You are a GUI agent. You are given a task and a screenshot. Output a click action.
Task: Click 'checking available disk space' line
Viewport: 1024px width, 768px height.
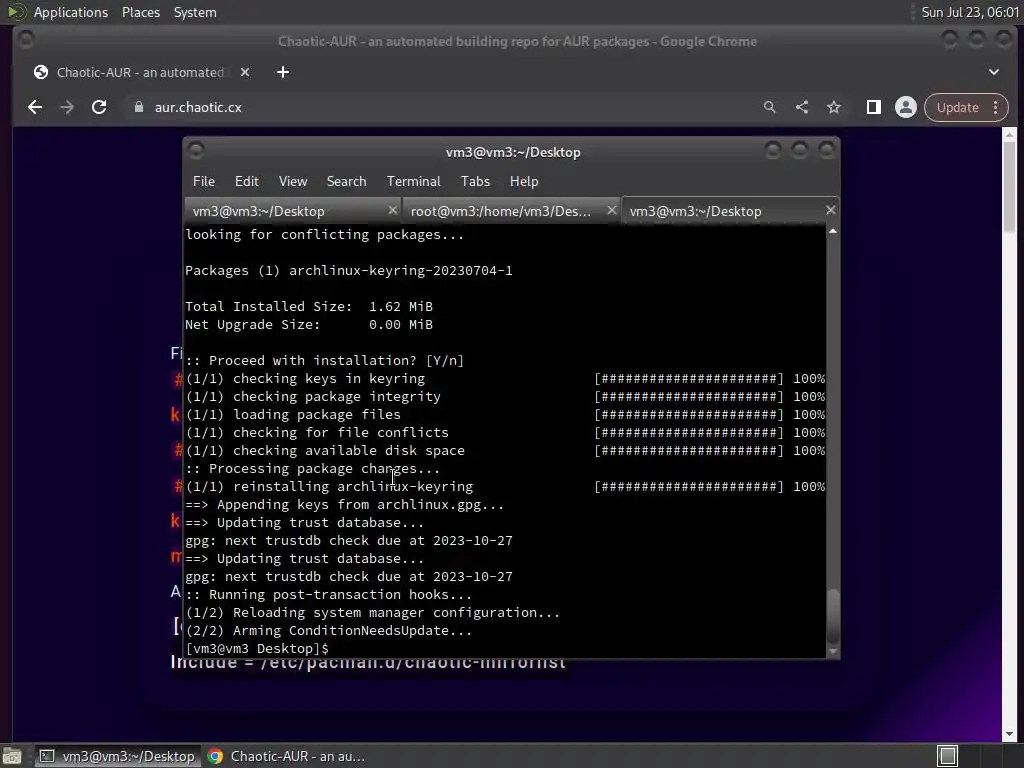tap(325, 451)
